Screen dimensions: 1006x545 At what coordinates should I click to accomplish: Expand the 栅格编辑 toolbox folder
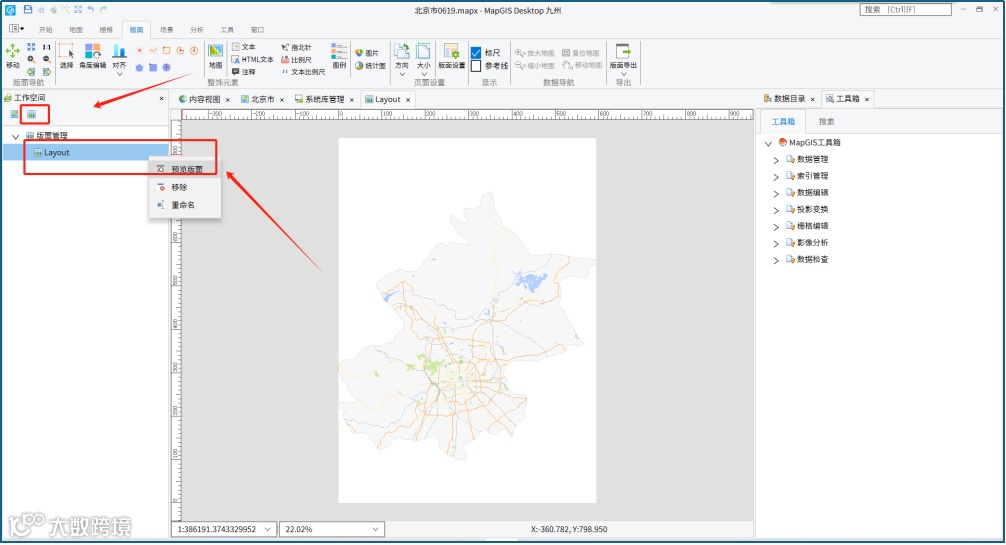[x=776, y=227]
